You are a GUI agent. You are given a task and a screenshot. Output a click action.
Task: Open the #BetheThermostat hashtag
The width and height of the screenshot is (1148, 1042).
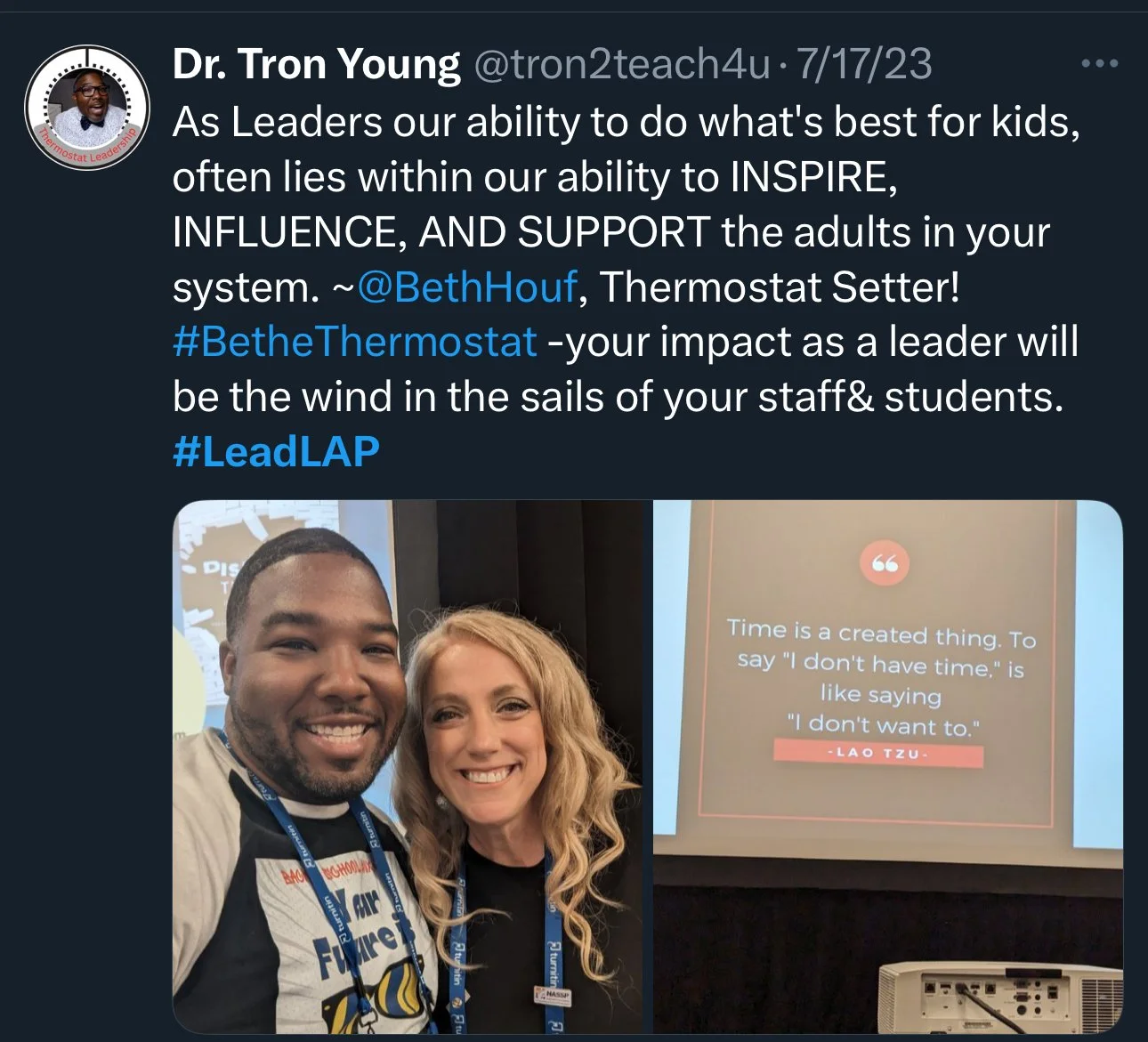click(354, 343)
